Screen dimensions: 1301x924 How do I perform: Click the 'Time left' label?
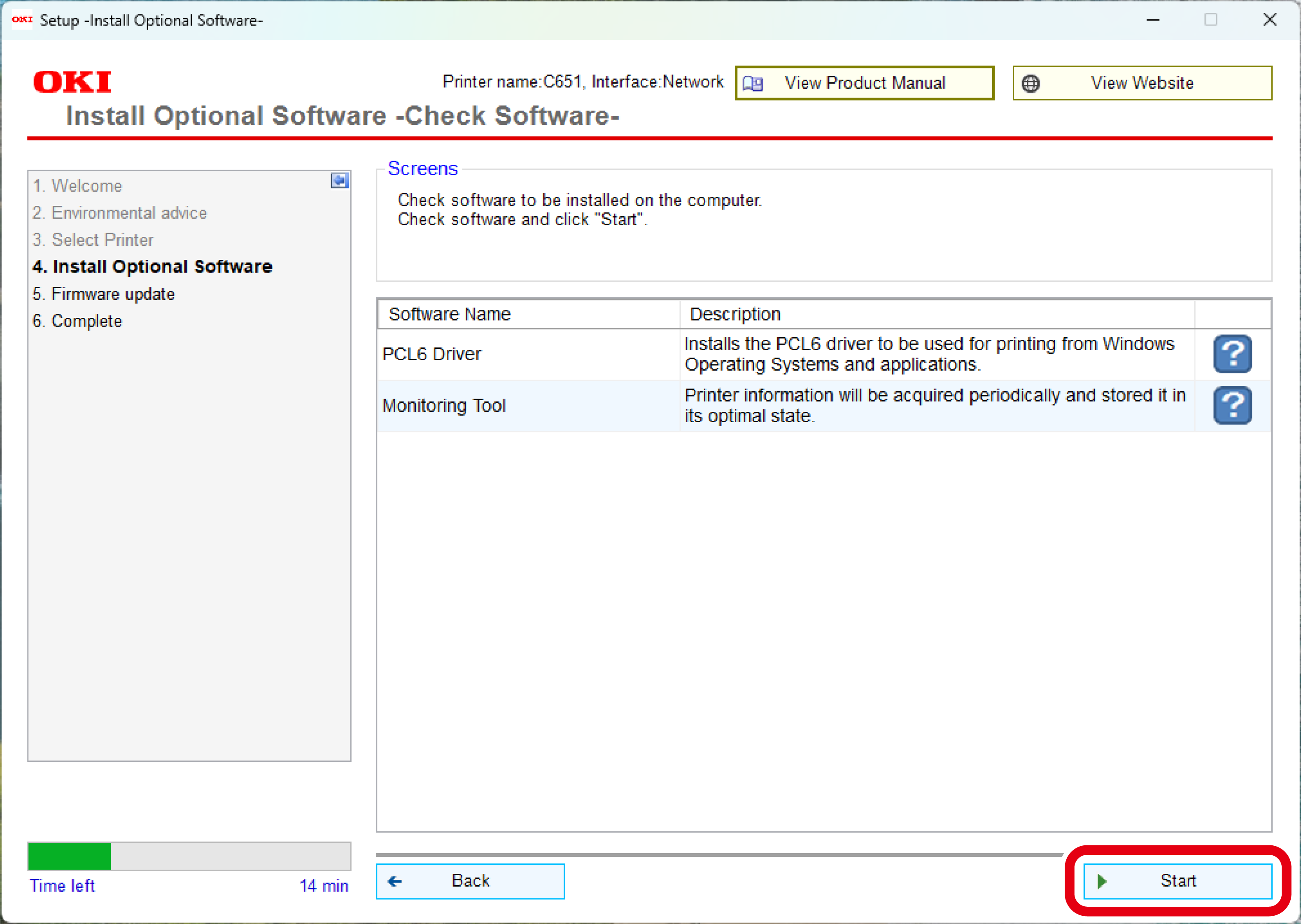[62, 886]
